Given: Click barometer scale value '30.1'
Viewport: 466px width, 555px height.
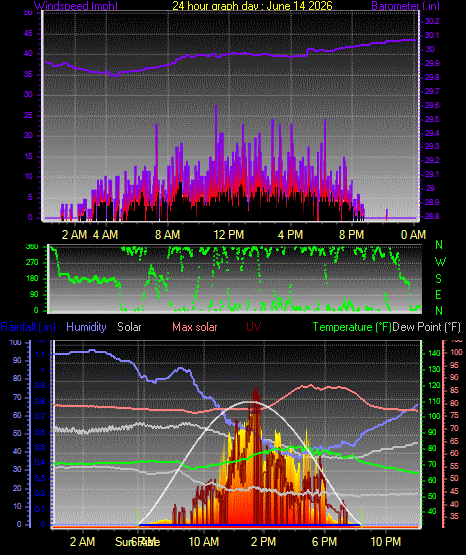Looking at the screenshot, I should click(x=432, y=35).
